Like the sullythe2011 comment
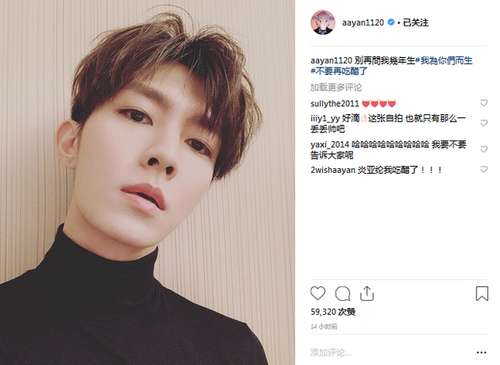The image size is (500, 365). click(x=484, y=103)
